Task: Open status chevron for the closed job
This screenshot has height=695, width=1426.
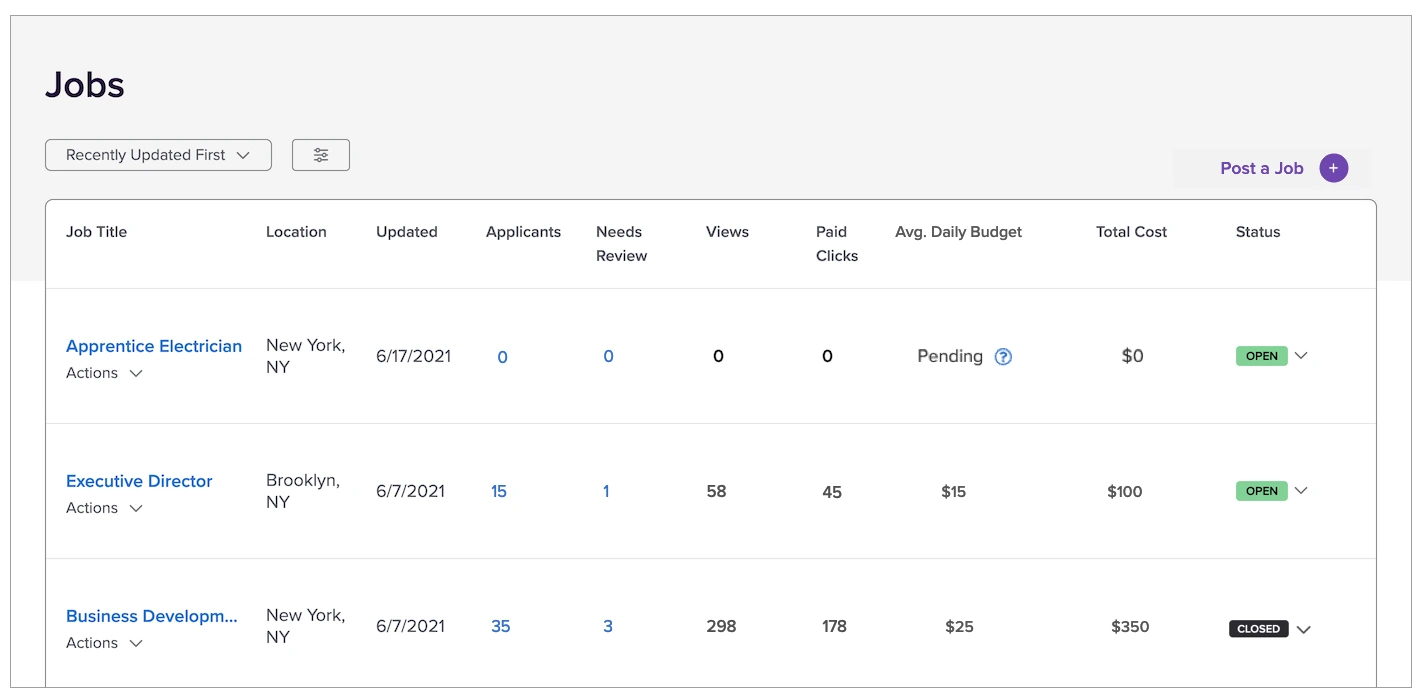Action: 1303,629
